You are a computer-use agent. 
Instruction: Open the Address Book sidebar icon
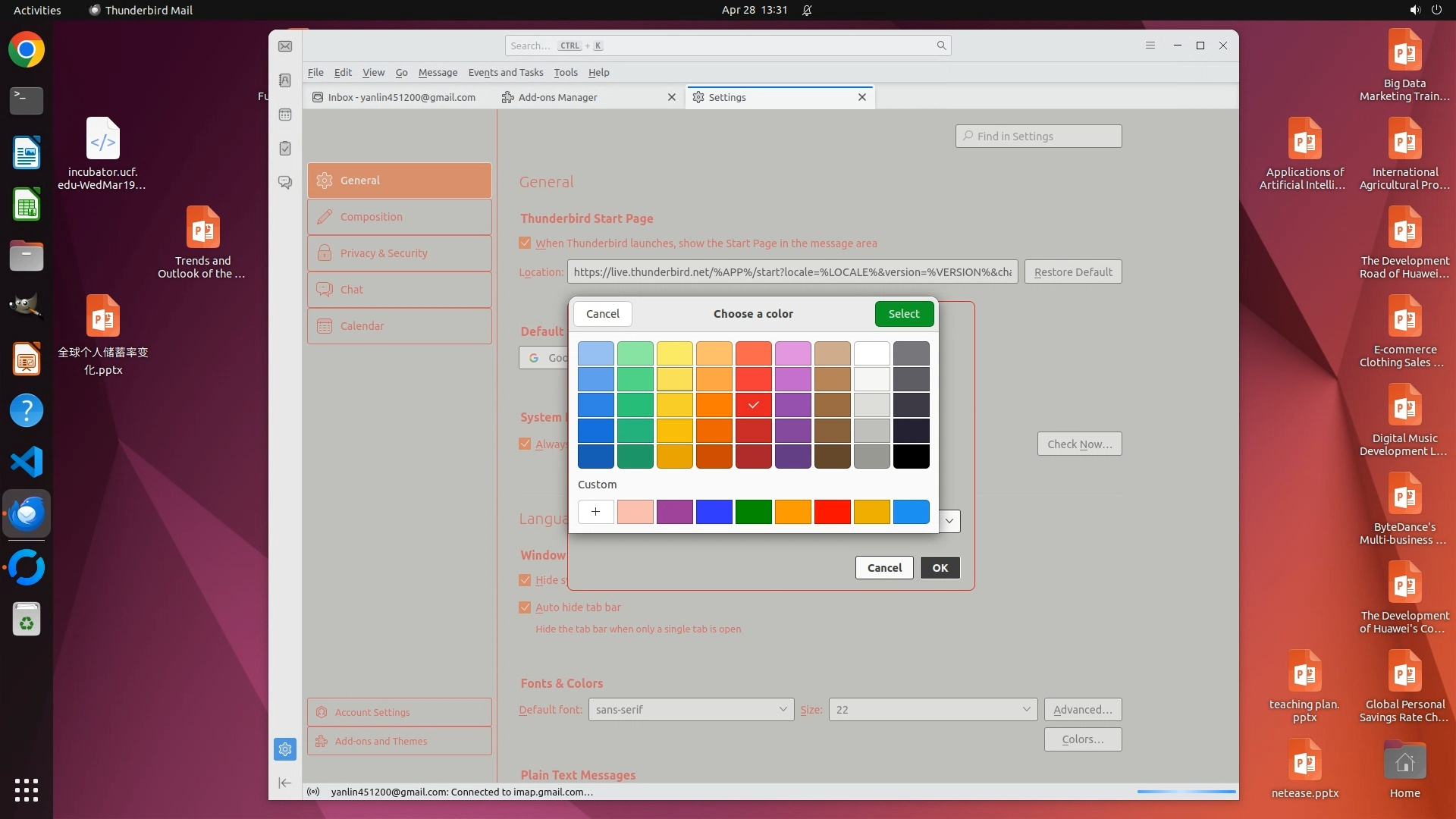coord(285,80)
